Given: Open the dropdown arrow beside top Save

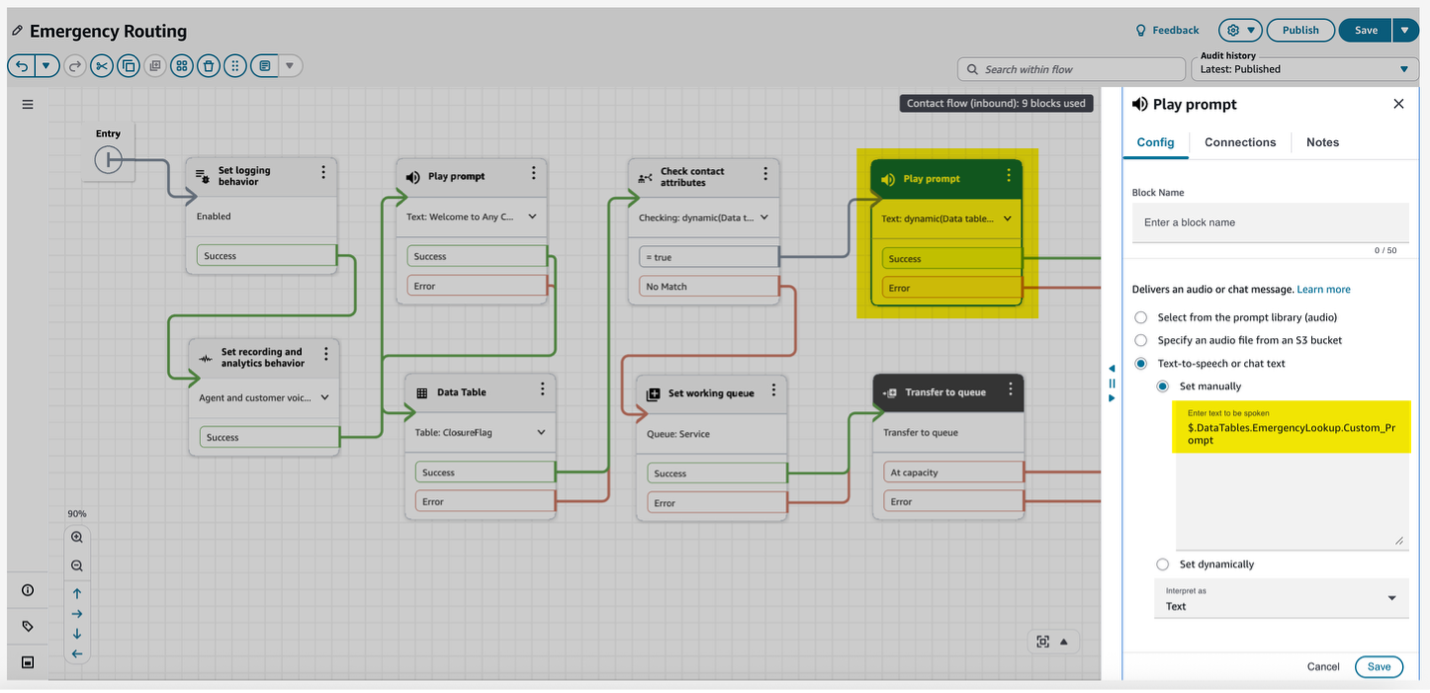Looking at the screenshot, I should pos(1405,30).
